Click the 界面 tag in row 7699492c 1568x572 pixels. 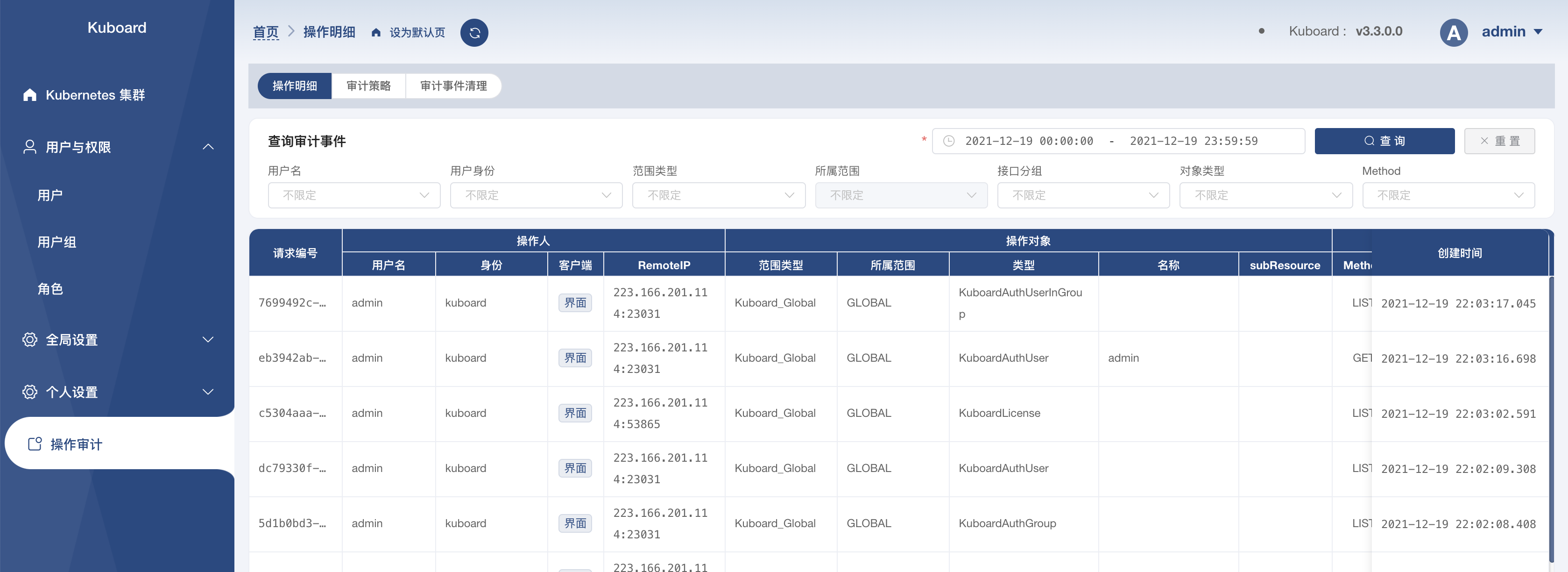click(x=575, y=303)
